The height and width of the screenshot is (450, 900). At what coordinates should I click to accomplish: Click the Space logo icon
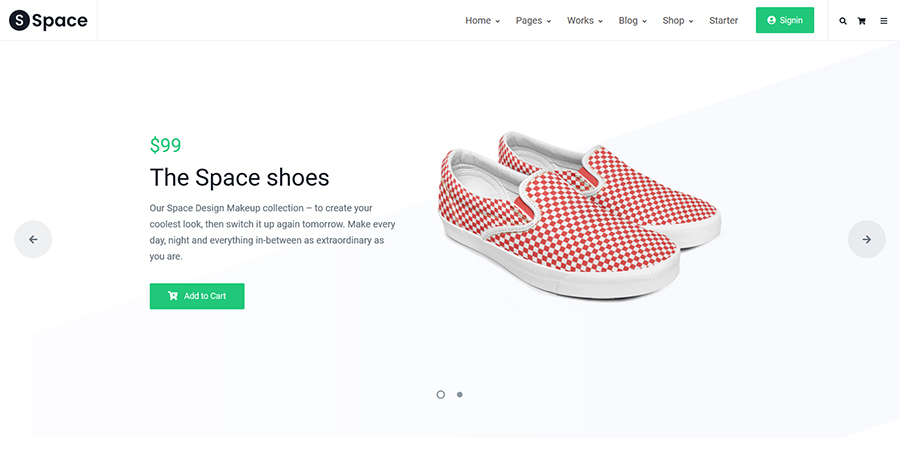(x=19, y=20)
